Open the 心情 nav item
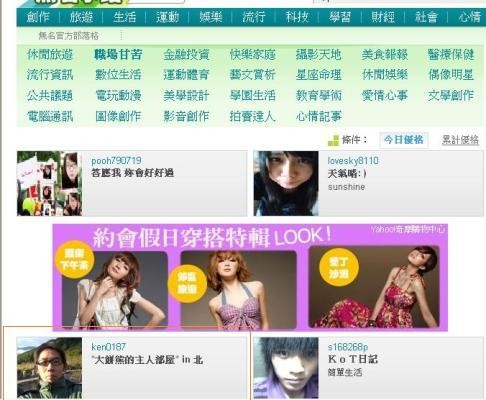486x400 pixels. click(x=470, y=17)
